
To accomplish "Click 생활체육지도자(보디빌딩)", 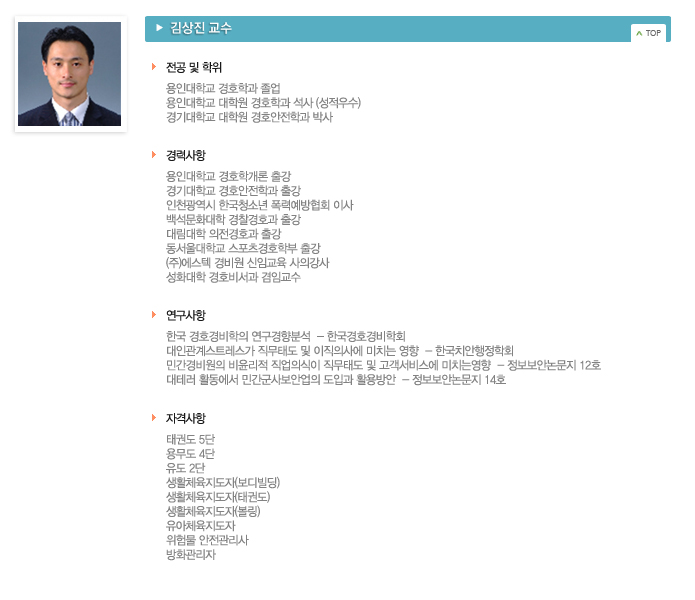I will tap(223, 483).
